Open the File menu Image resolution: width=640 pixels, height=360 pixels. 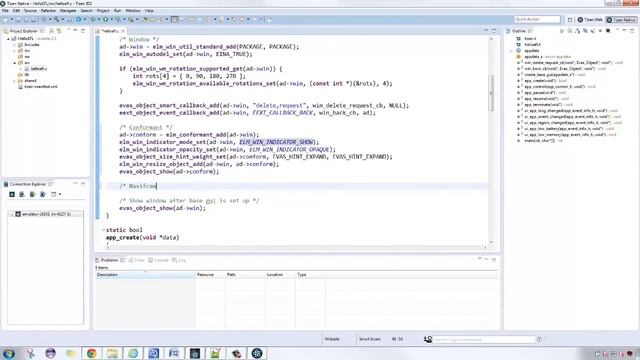tap(5, 11)
